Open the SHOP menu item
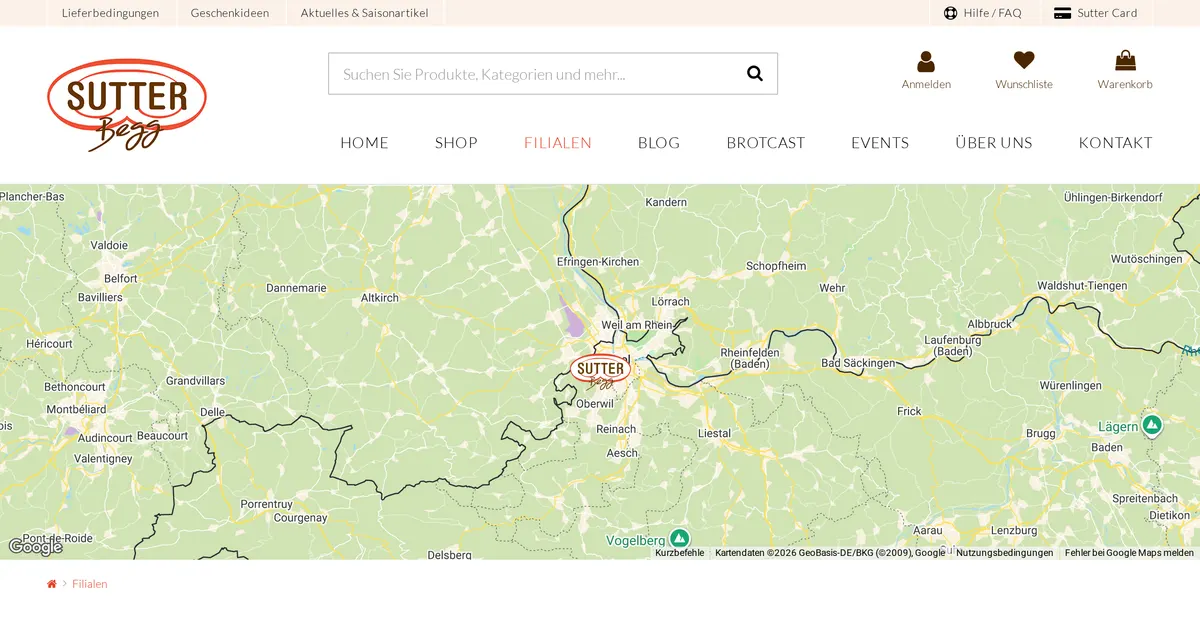This screenshot has height=630, width=1200. click(456, 143)
